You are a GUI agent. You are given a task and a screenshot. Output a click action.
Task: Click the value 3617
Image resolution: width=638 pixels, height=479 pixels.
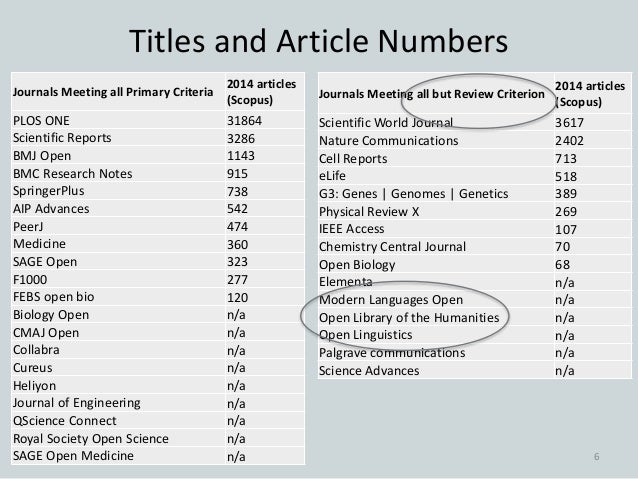[x=569, y=123]
